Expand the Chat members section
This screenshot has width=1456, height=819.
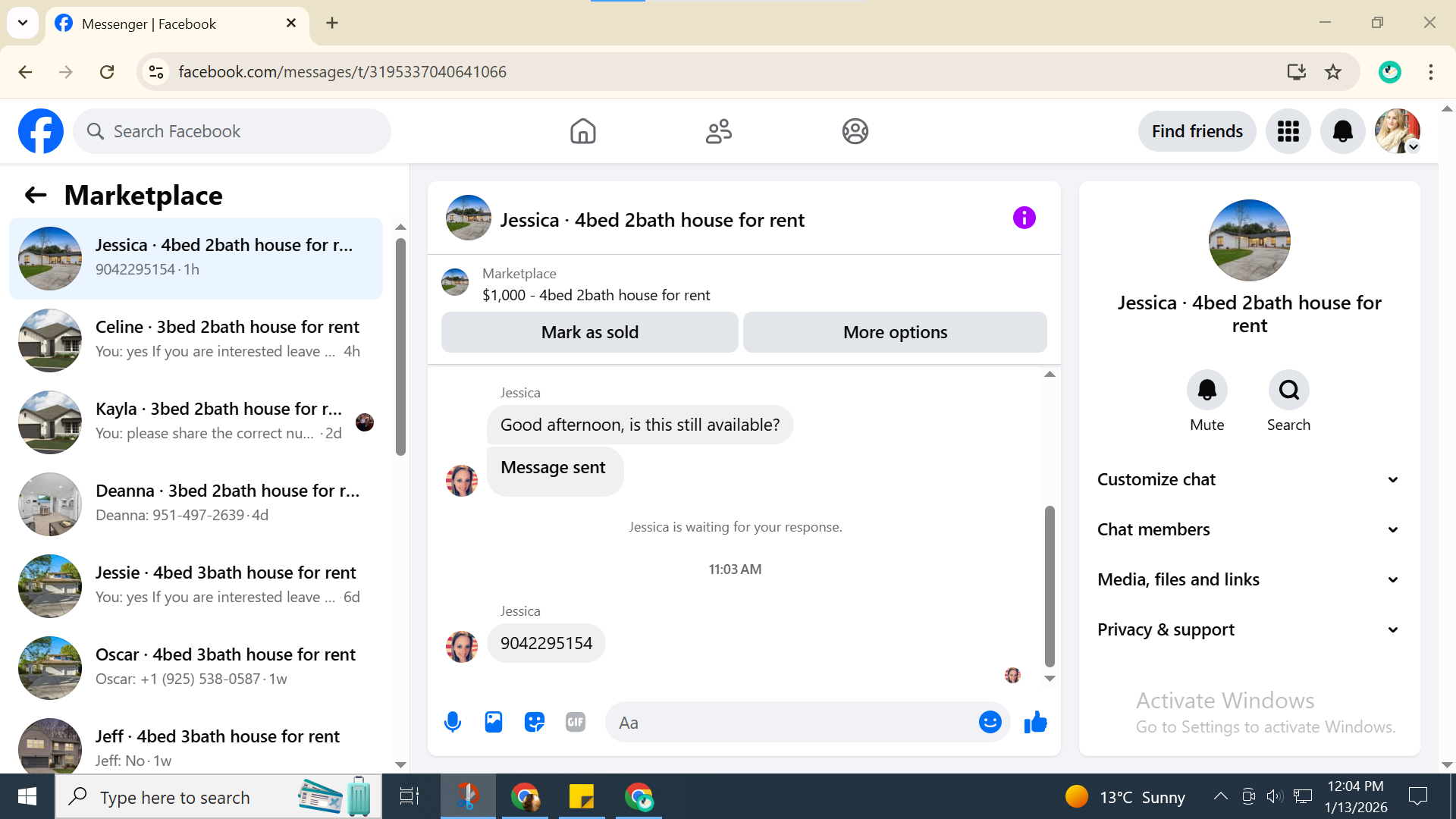pos(1248,529)
